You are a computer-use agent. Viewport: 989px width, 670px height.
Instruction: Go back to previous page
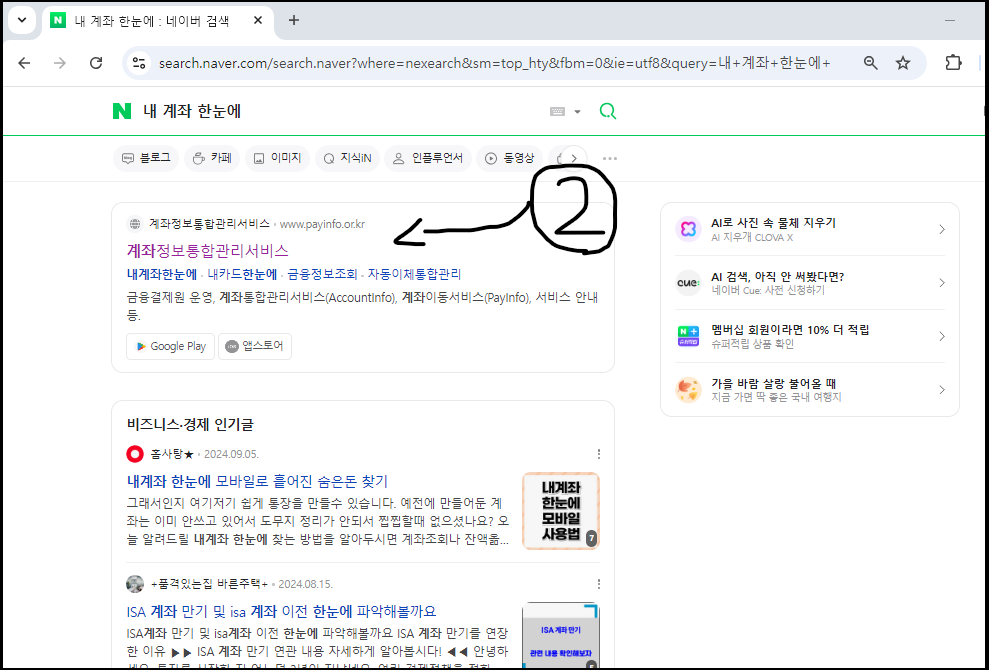(x=24, y=63)
